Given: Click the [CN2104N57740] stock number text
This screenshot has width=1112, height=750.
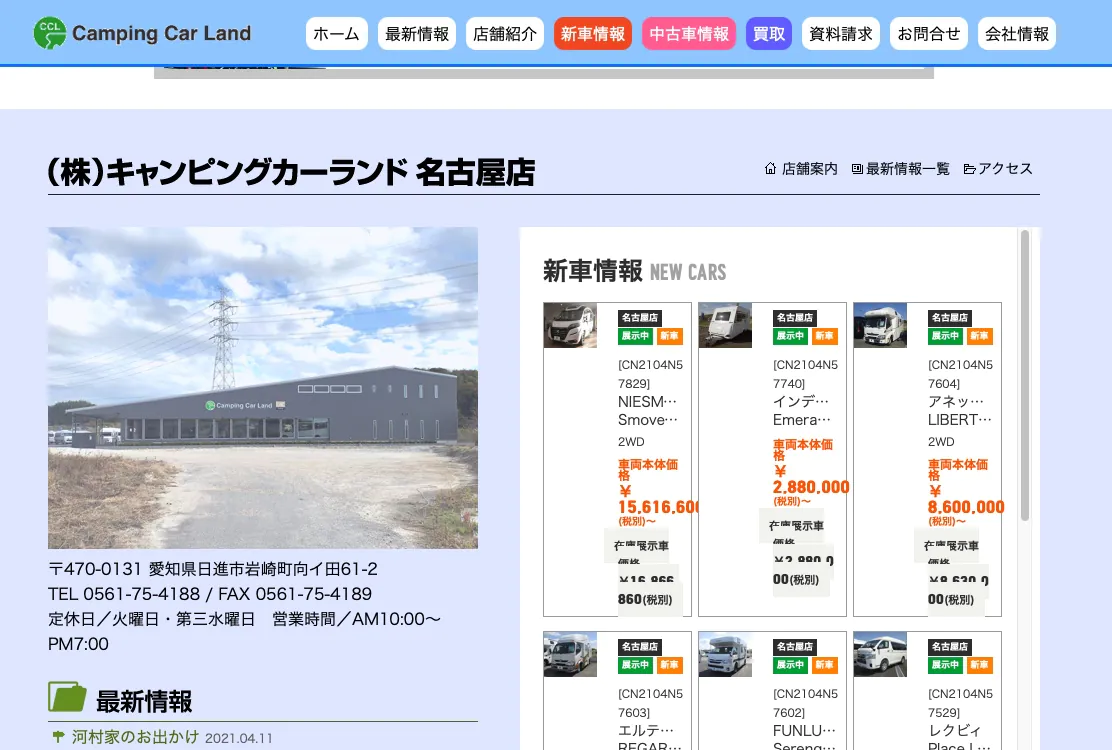Looking at the screenshot, I should [x=806, y=374].
